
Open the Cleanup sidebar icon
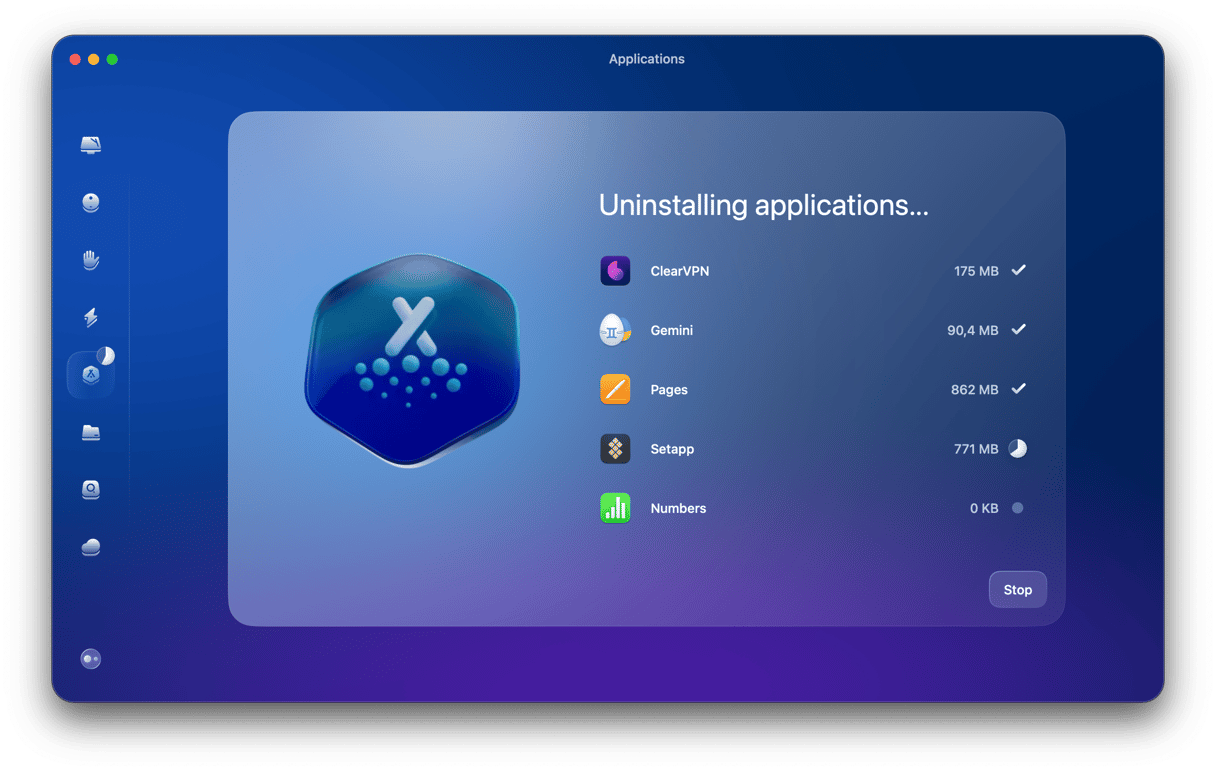click(x=91, y=203)
